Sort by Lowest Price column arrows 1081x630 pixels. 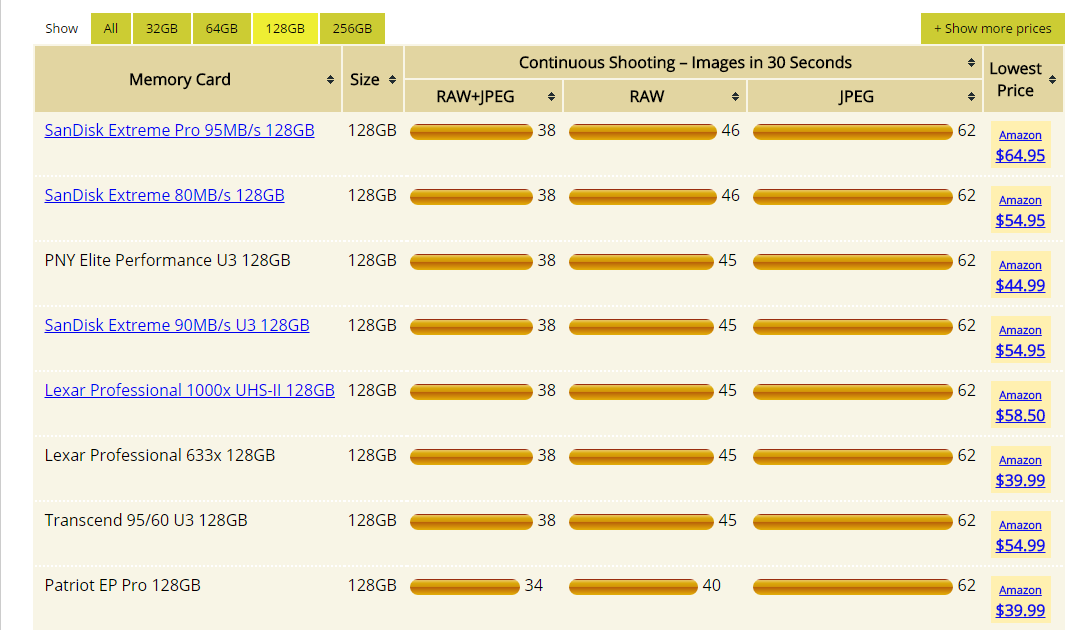[1052, 80]
